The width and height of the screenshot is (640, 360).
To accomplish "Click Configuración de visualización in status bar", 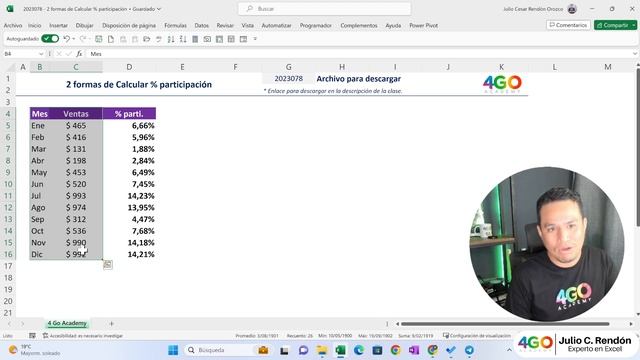I will [477, 336].
